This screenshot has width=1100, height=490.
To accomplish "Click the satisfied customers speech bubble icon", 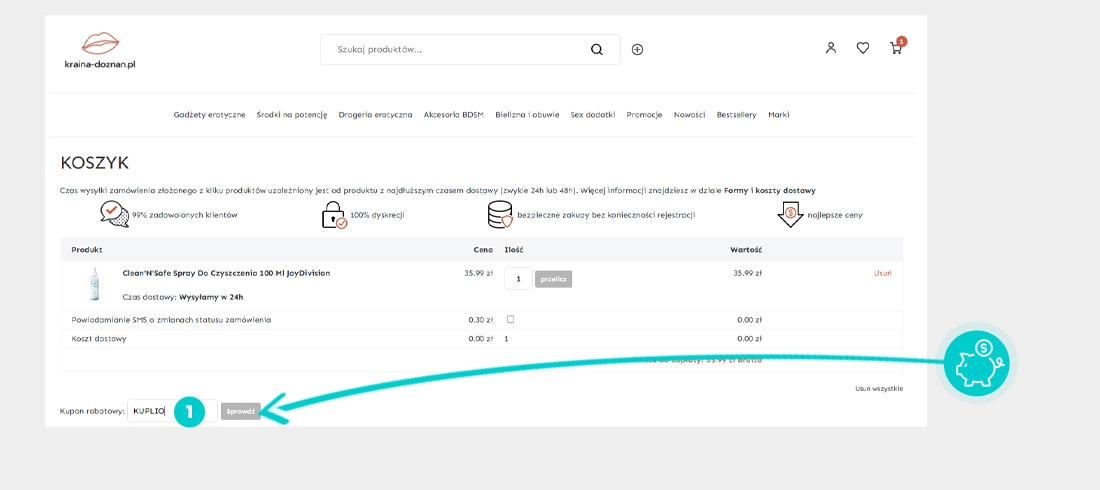I will click(114, 214).
